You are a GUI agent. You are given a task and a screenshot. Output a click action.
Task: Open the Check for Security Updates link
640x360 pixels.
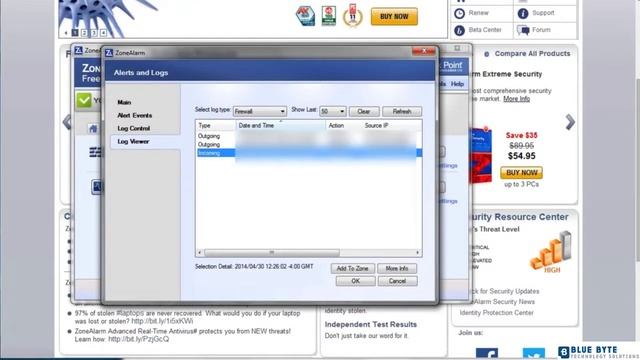504,291
